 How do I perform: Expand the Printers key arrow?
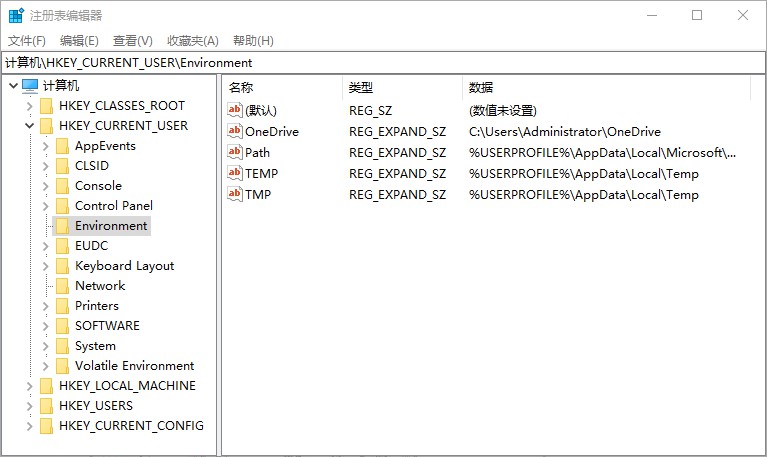click(45, 306)
